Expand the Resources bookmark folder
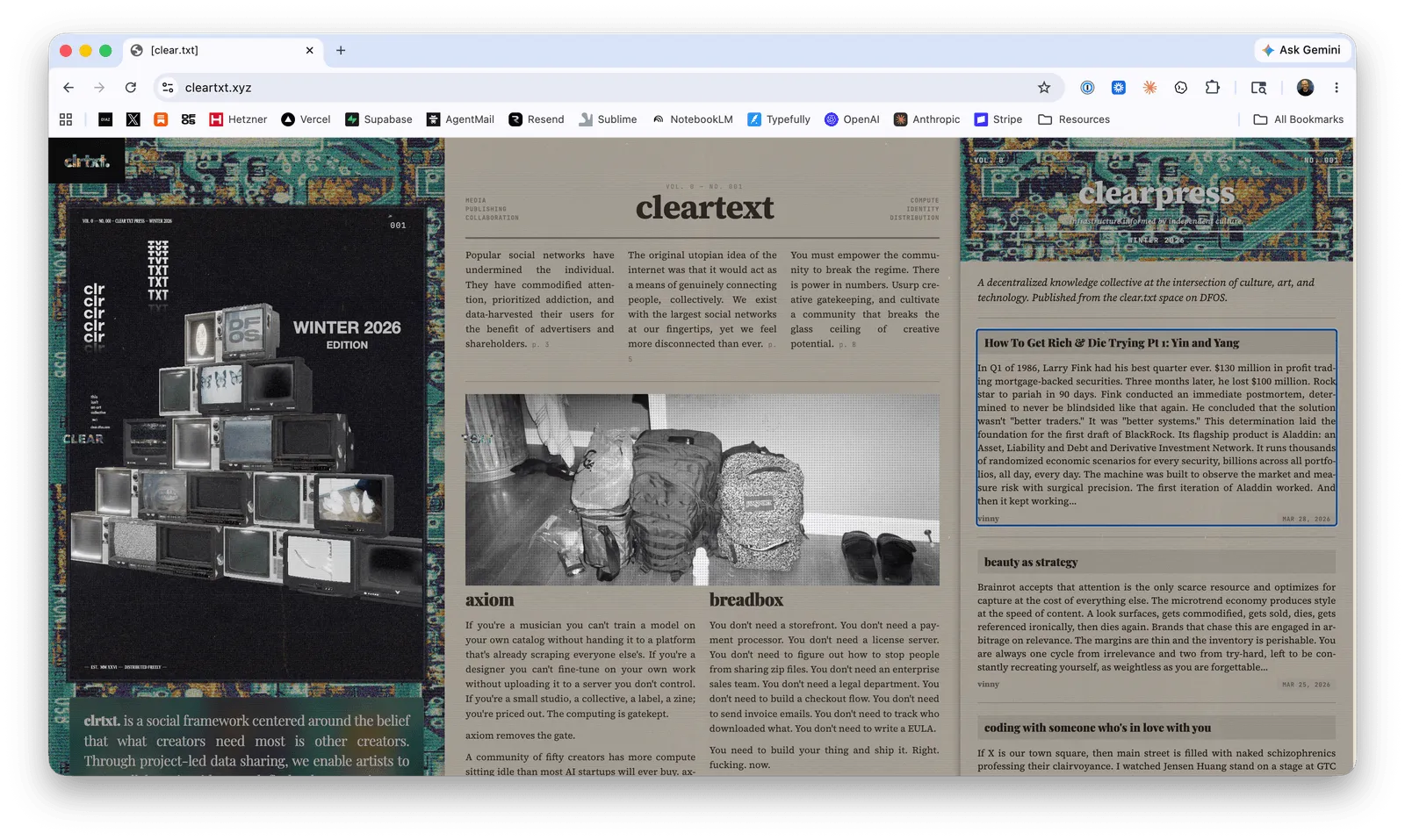This screenshot has width=1405, height=840. pos(1074,119)
